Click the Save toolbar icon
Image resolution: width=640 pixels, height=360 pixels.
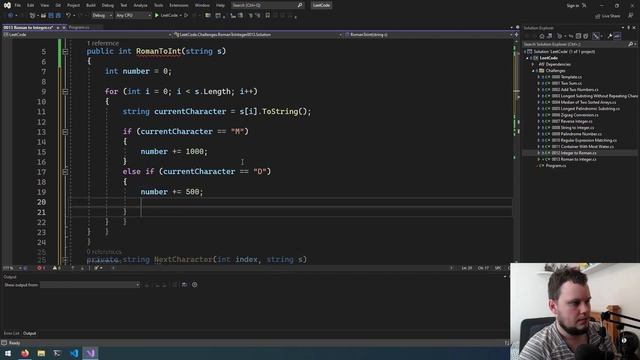[51, 16]
